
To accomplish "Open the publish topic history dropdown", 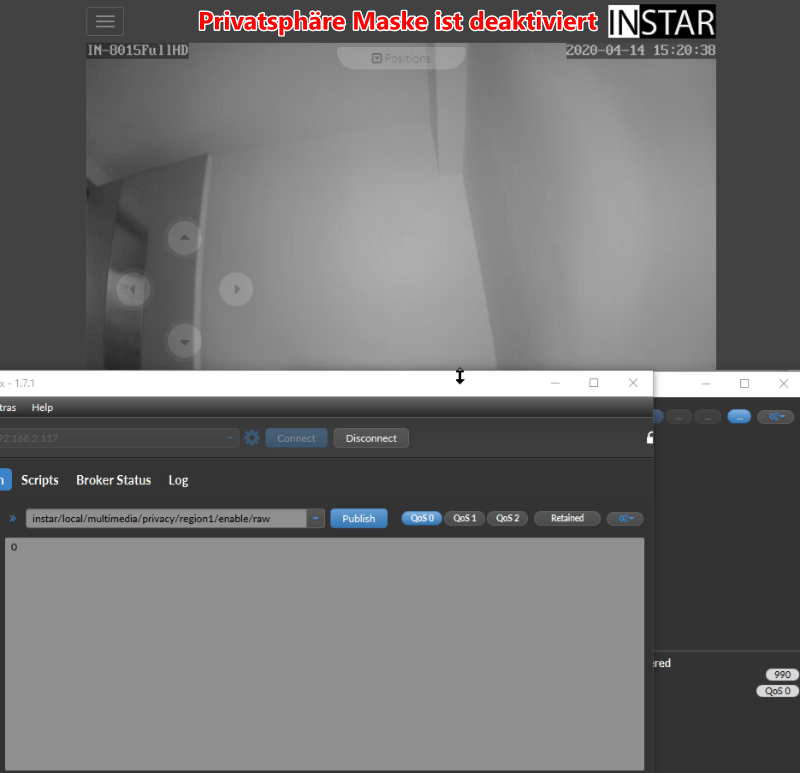I will [x=317, y=518].
